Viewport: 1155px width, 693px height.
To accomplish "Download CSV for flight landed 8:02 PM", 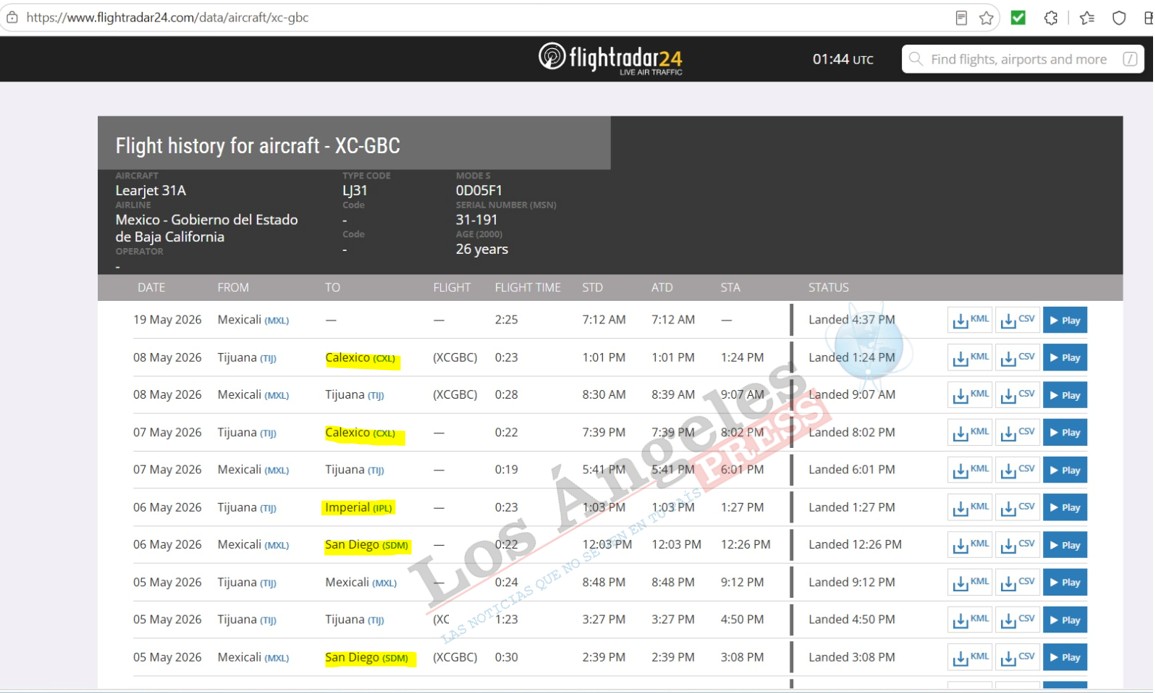I will click(1017, 432).
